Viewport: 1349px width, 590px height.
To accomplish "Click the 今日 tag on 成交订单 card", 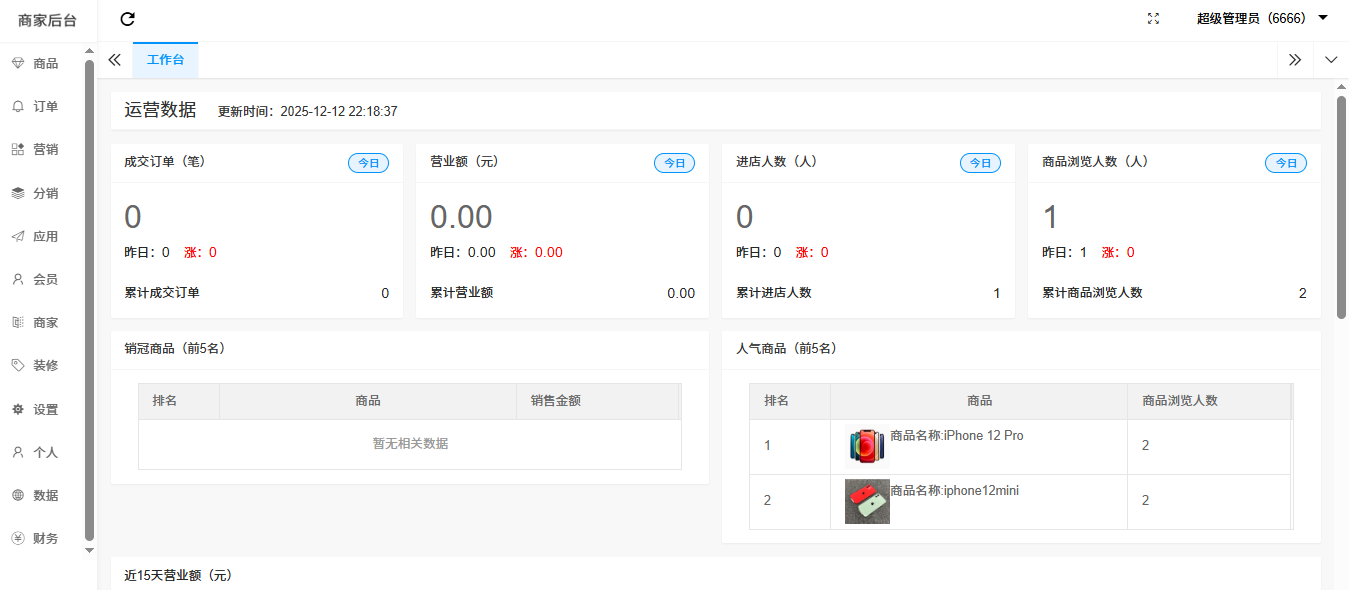I will pos(368,162).
